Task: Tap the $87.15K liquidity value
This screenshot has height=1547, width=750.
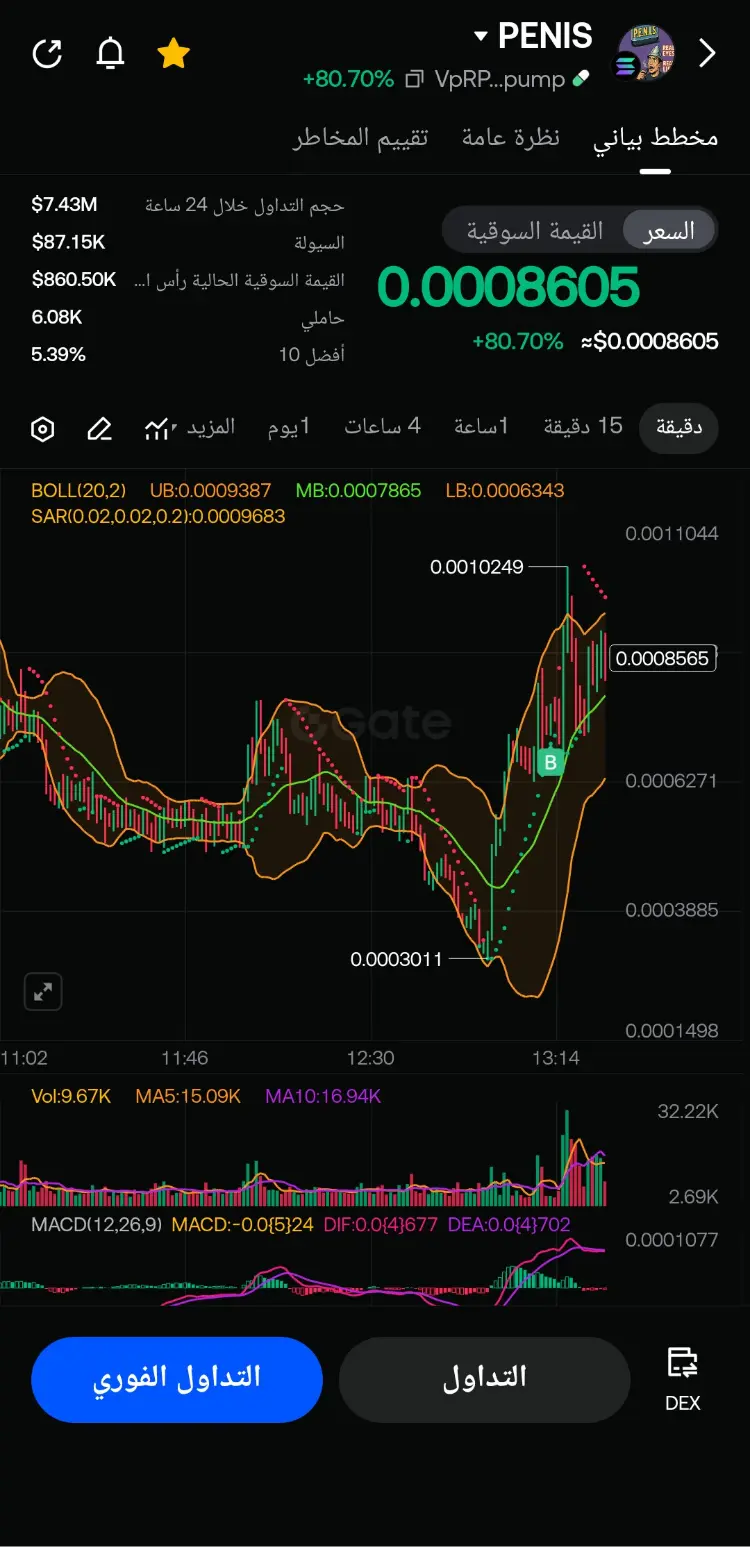Action: click(x=68, y=242)
